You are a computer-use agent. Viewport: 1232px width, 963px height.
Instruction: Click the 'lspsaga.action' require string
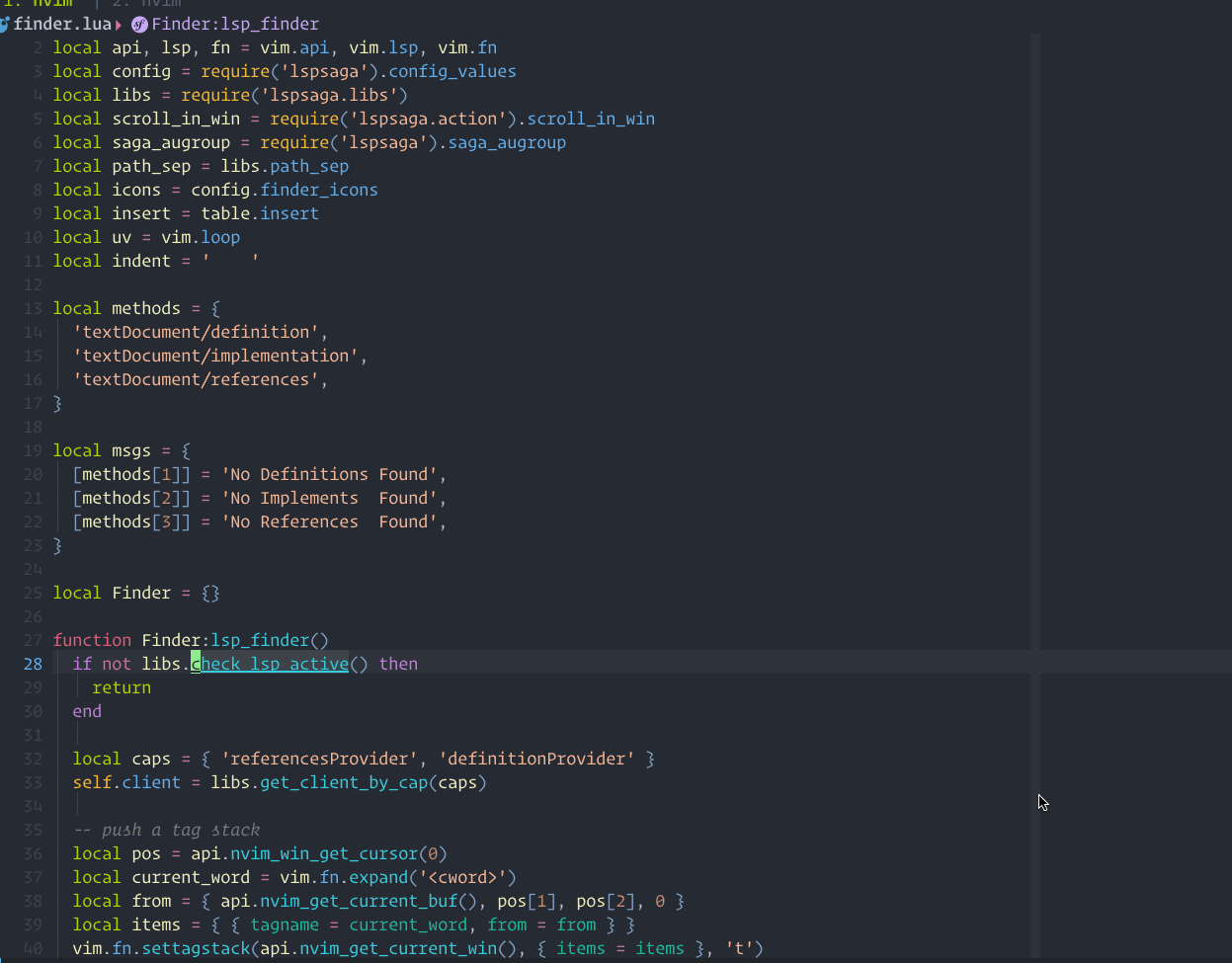point(428,119)
